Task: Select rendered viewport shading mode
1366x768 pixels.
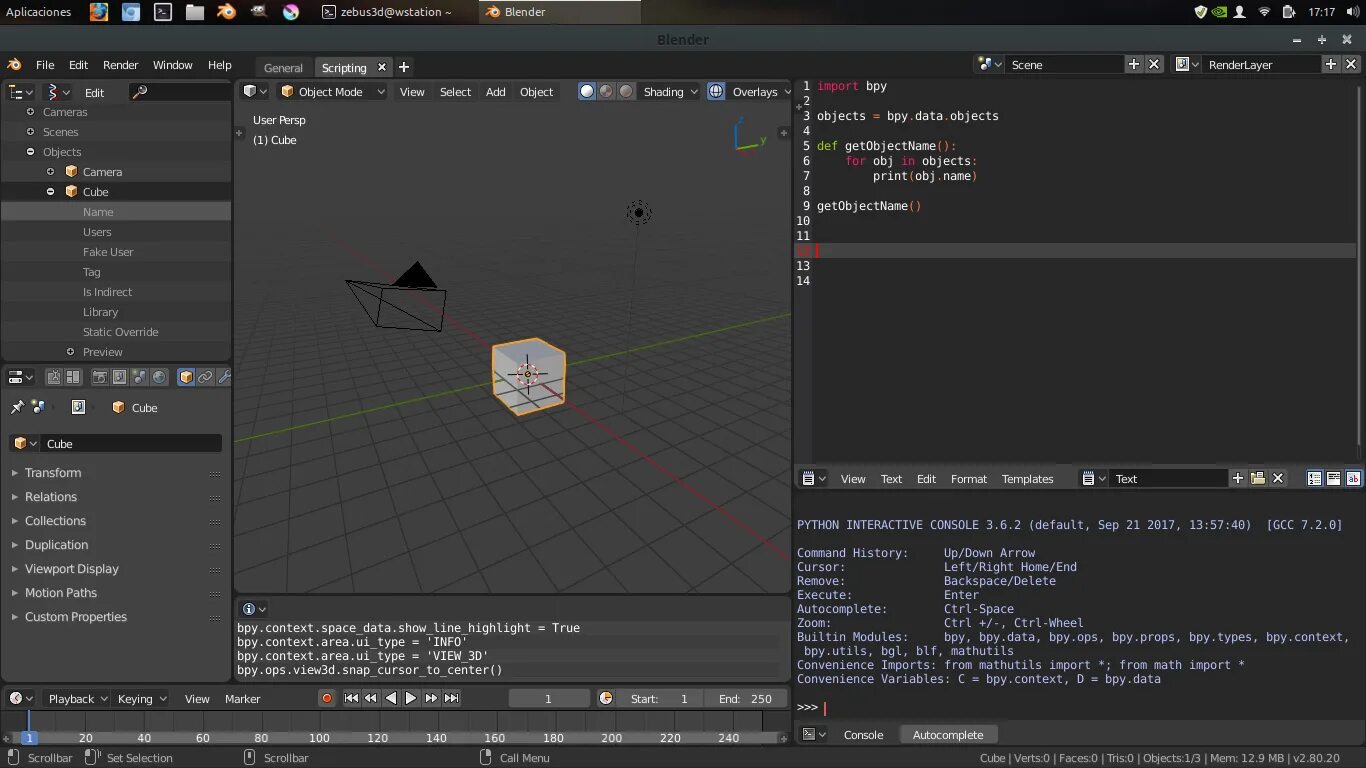Action: (626, 91)
